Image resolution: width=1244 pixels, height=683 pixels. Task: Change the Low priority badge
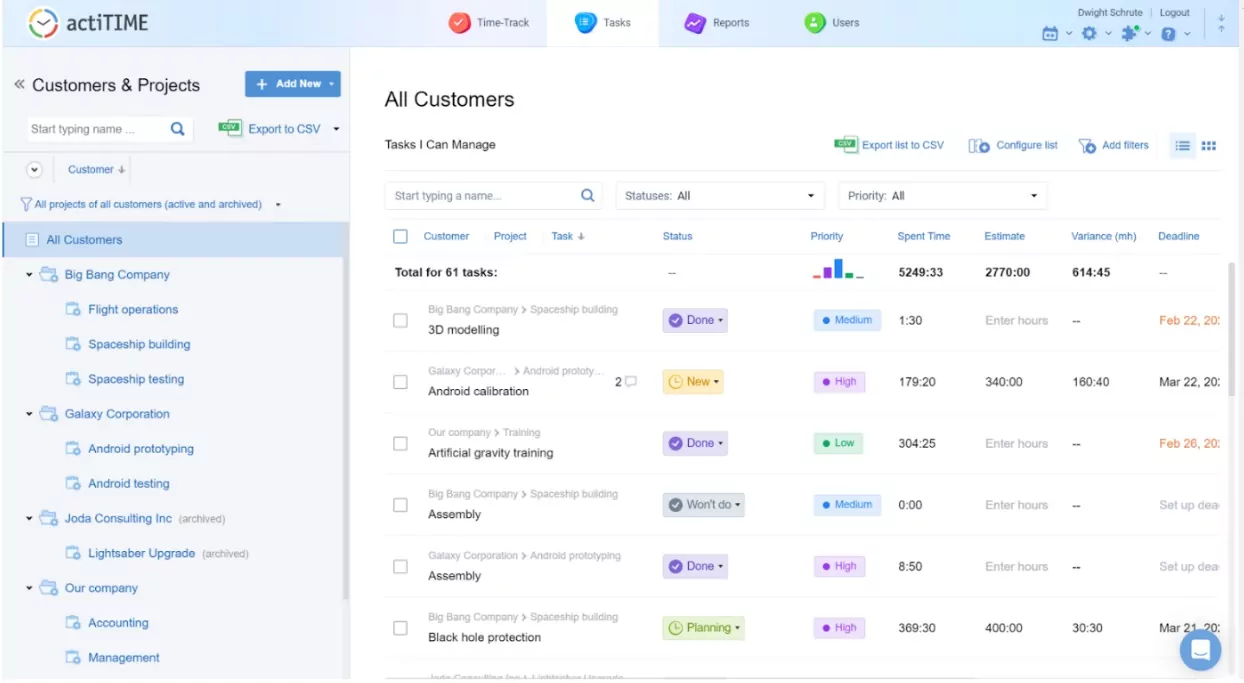pos(838,443)
